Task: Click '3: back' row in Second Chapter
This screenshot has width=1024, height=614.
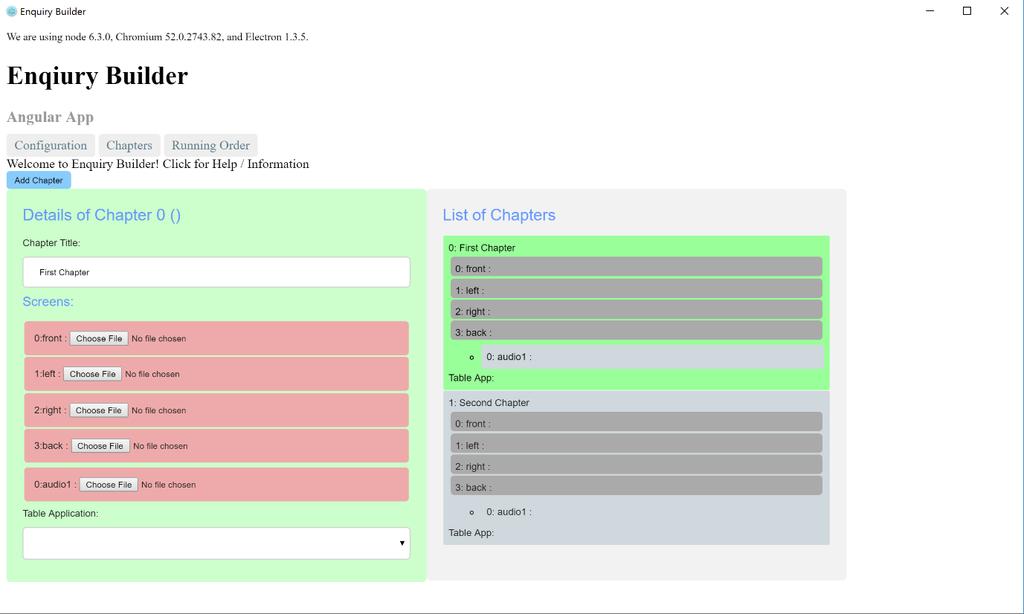Action: click(636, 487)
